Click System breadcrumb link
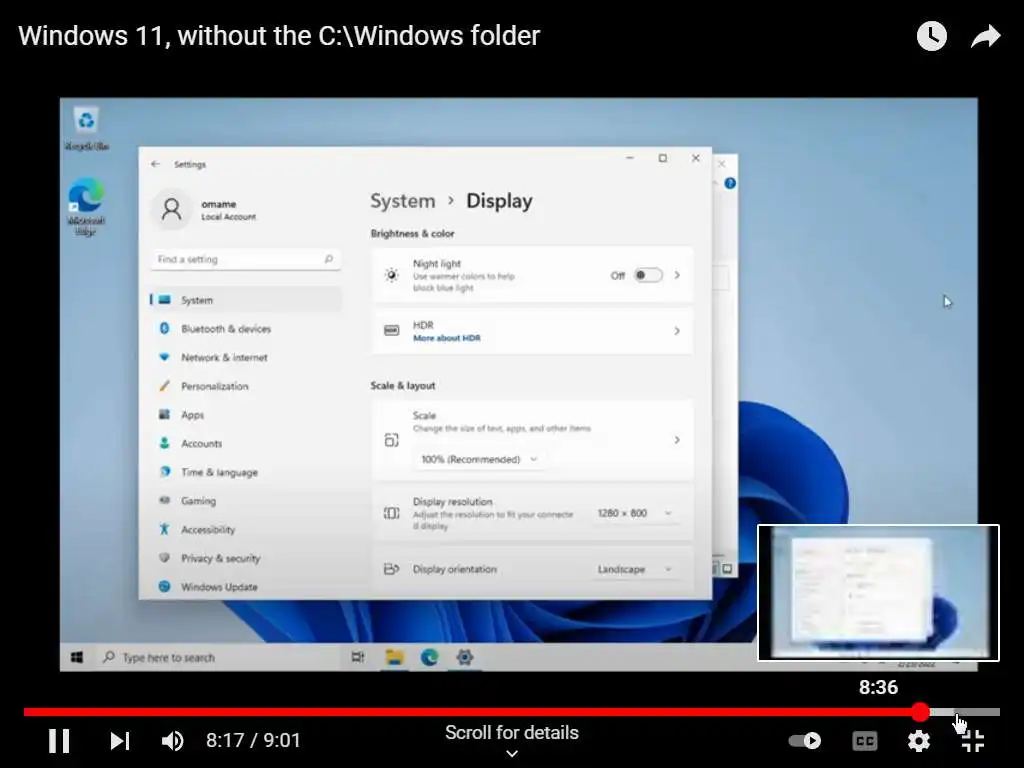The image size is (1024, 768). (x=402, y=201)
